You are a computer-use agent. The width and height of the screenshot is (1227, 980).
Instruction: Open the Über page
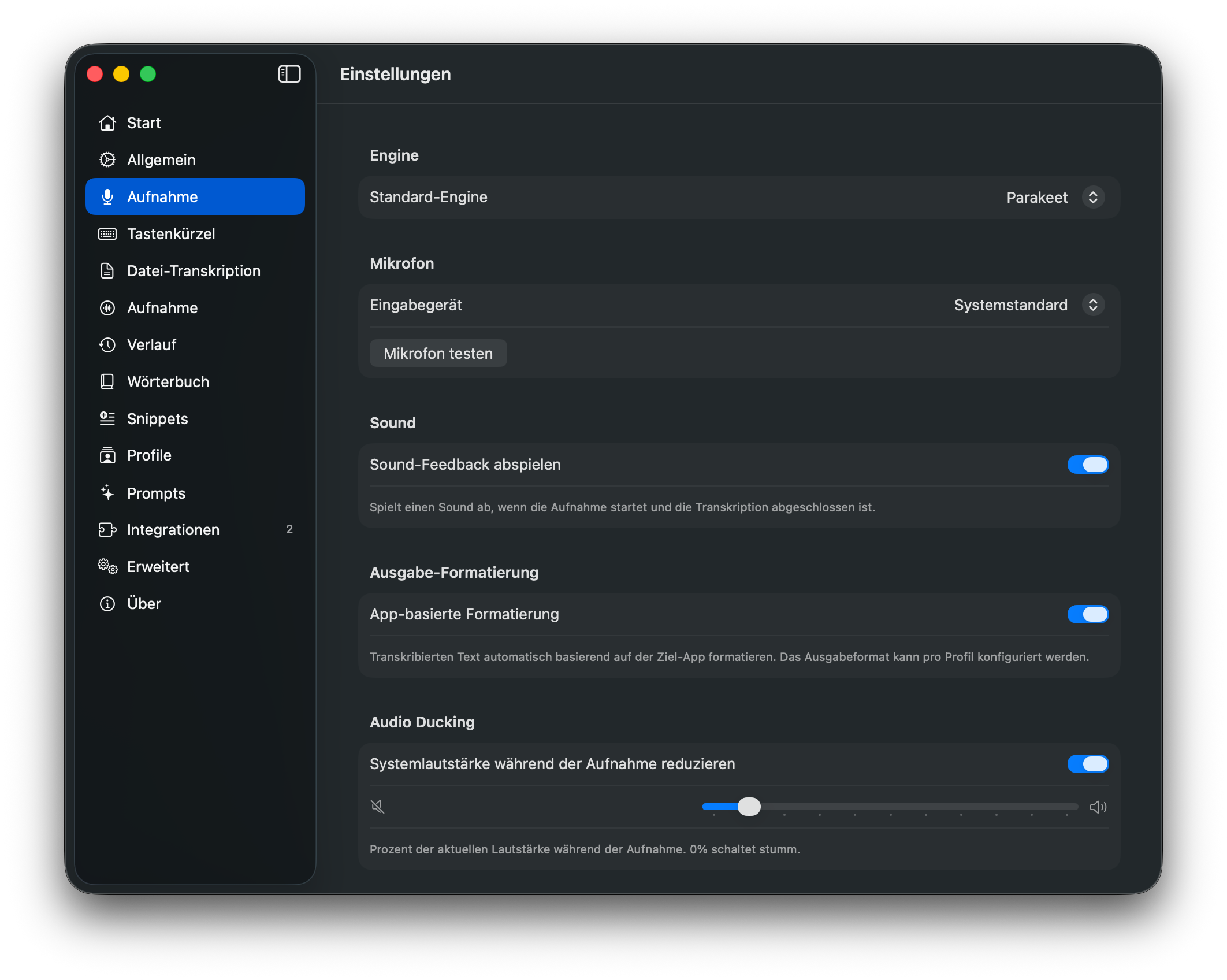coord(144,604)
